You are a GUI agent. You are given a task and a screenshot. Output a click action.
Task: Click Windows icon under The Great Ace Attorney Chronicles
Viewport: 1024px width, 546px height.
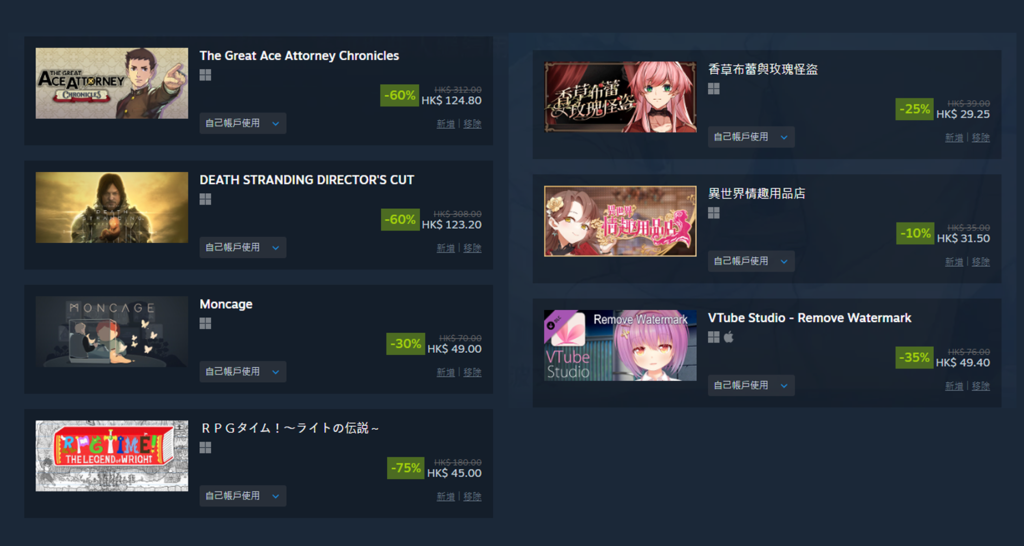pyautogui.click(x=205, y=75)
